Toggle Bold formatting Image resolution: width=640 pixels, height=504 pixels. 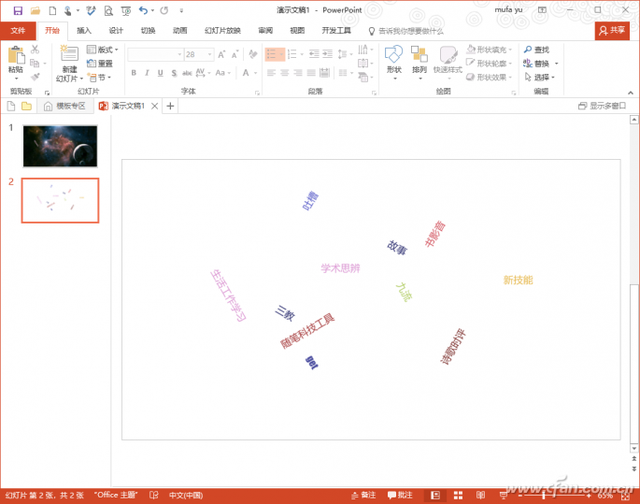pos(133,73)
